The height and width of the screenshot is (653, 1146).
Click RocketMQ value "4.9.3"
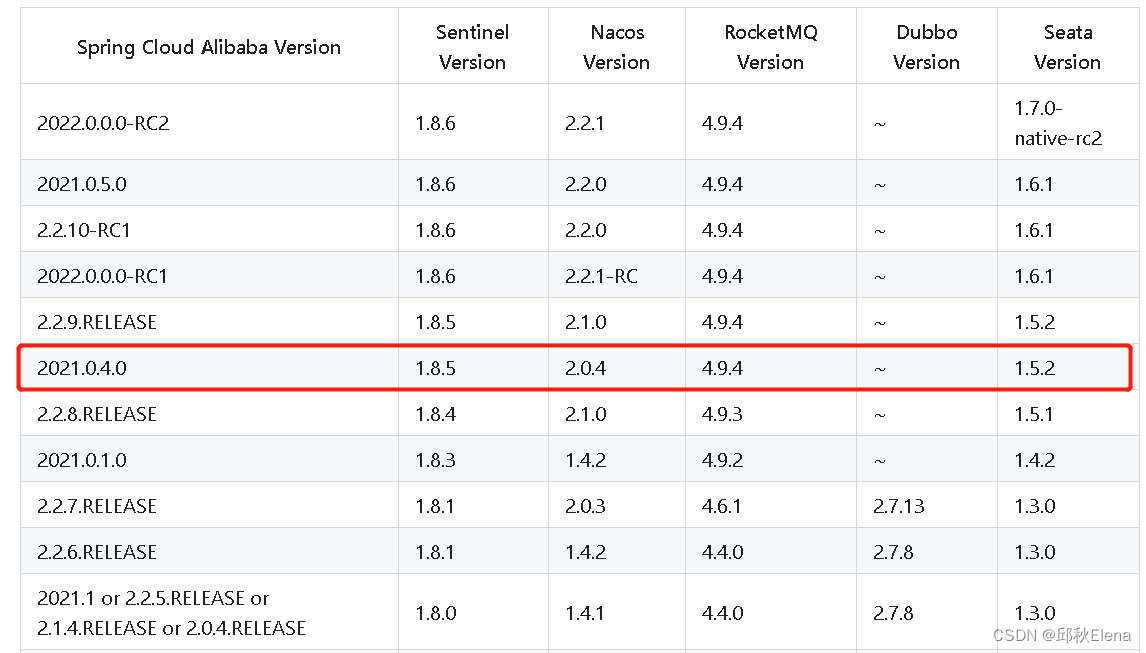[722, 414]
